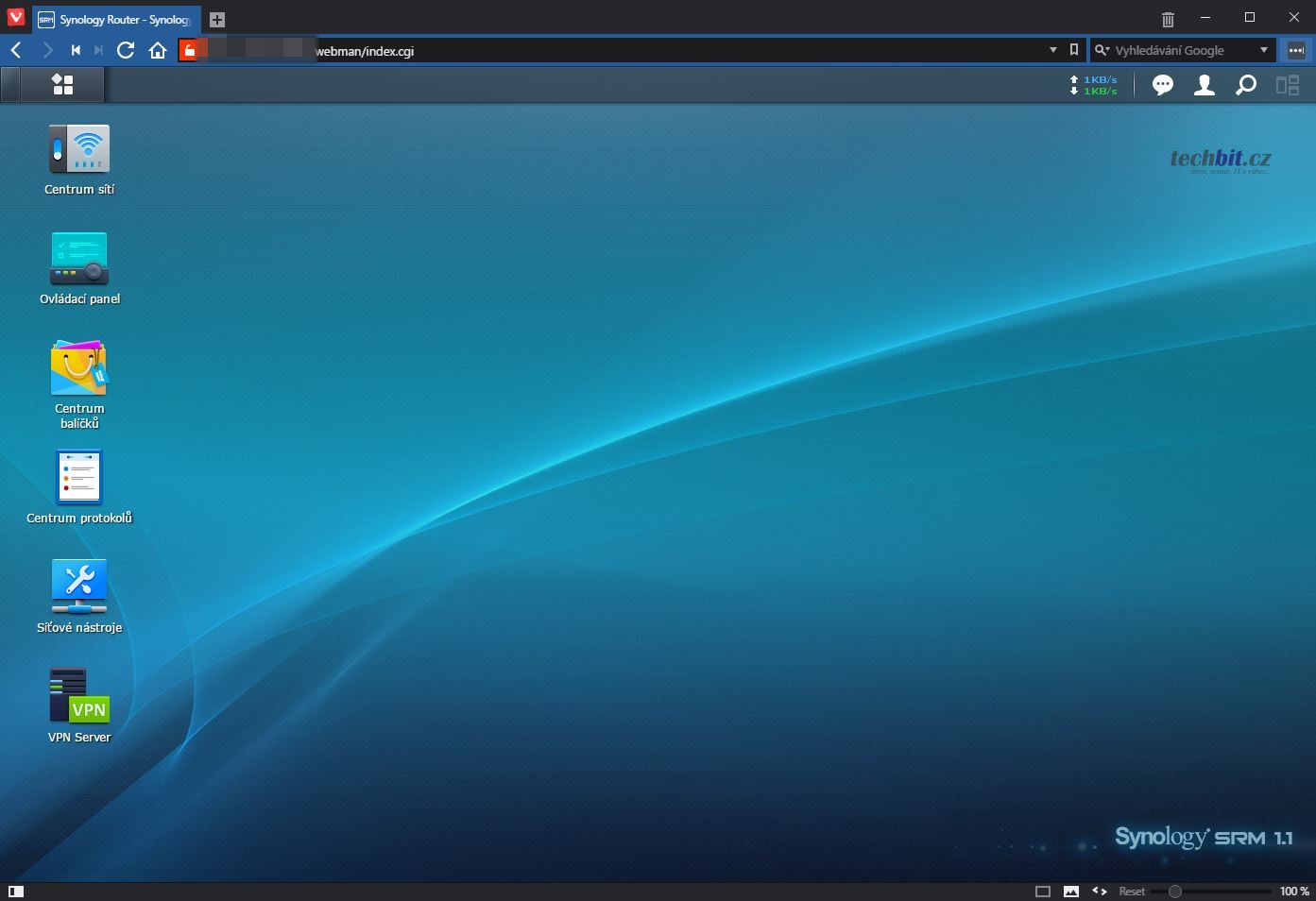Open the Centrum protokolů log center

coord(79,478)
